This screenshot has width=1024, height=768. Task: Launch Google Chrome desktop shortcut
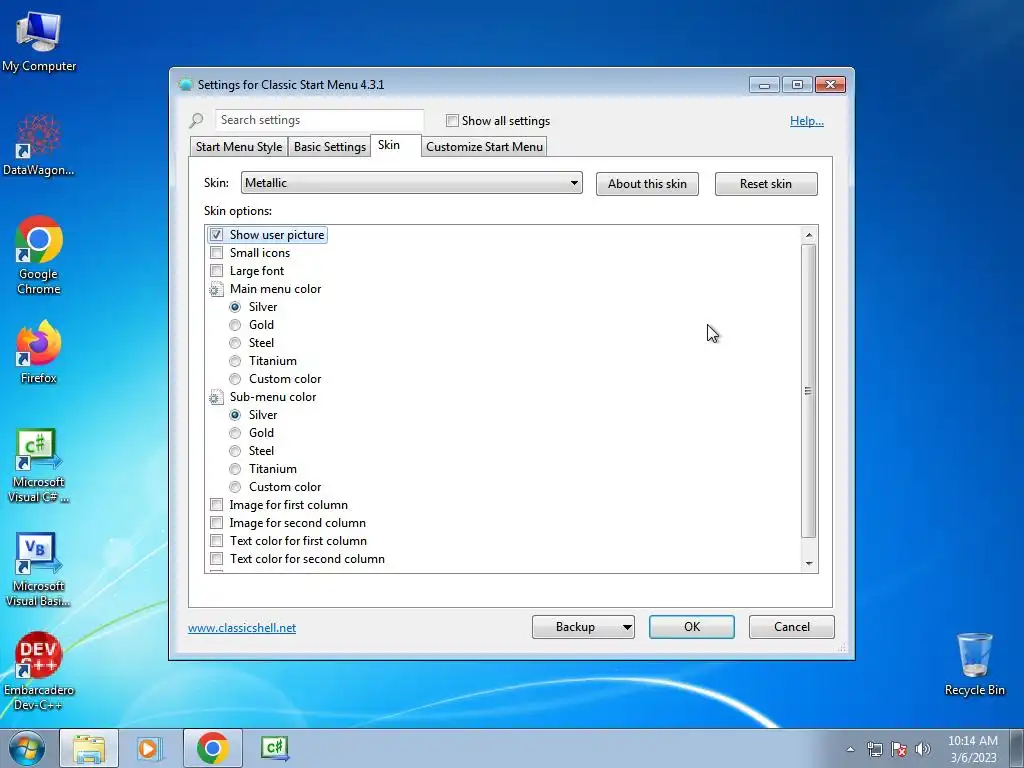pyautogui.click(x=39, y=255)
